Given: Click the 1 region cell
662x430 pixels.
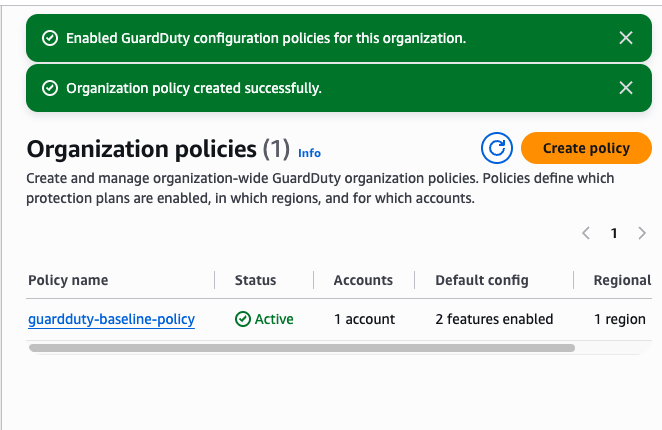Looking at the screenshot, I should pos(620,319).
